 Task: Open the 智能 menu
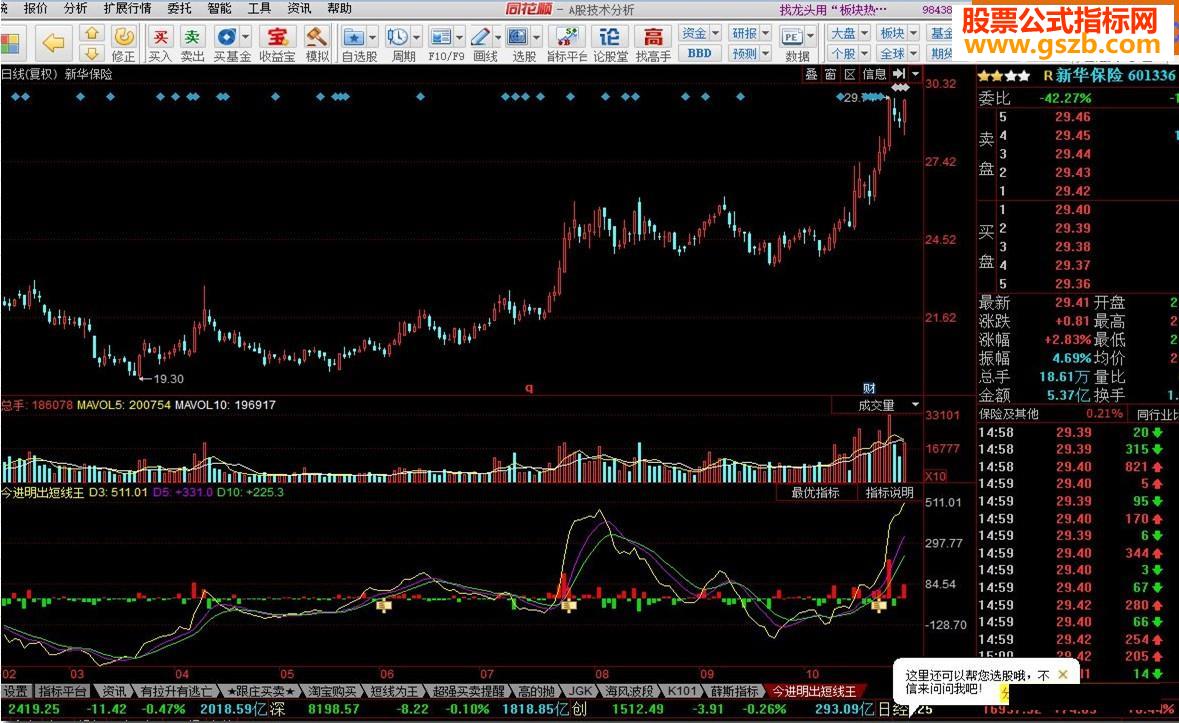point(220,8)
